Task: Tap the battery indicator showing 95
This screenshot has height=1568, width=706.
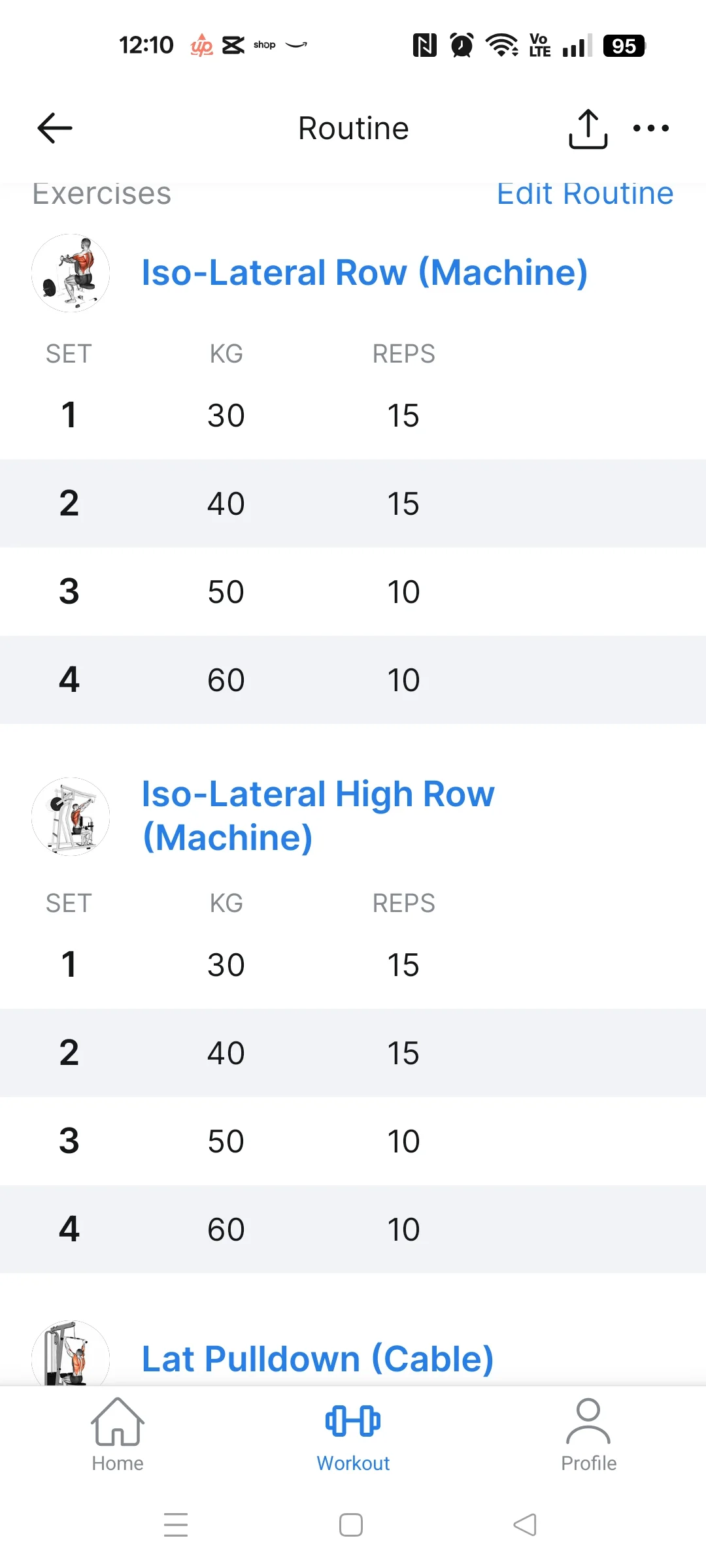Action: pos(624,46)
